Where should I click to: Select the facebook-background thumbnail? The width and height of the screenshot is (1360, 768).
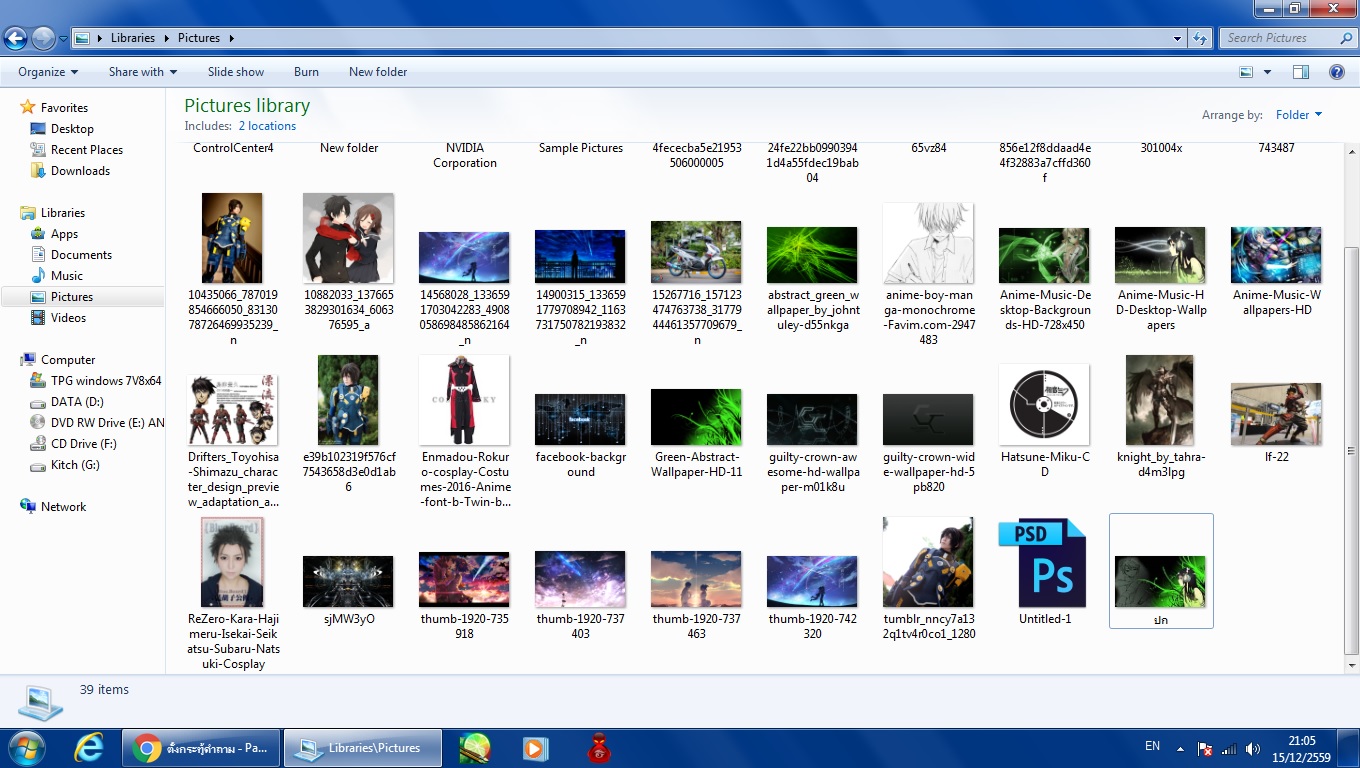point(581,435)
